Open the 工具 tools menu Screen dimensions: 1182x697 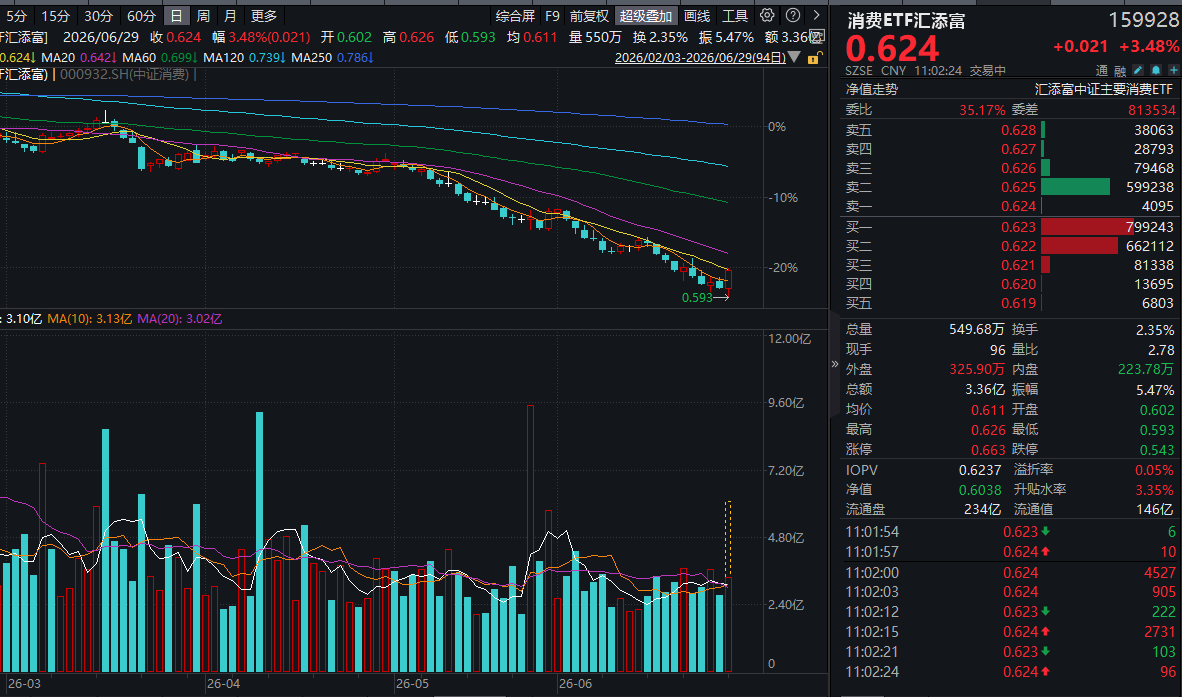tap(735, 16)
